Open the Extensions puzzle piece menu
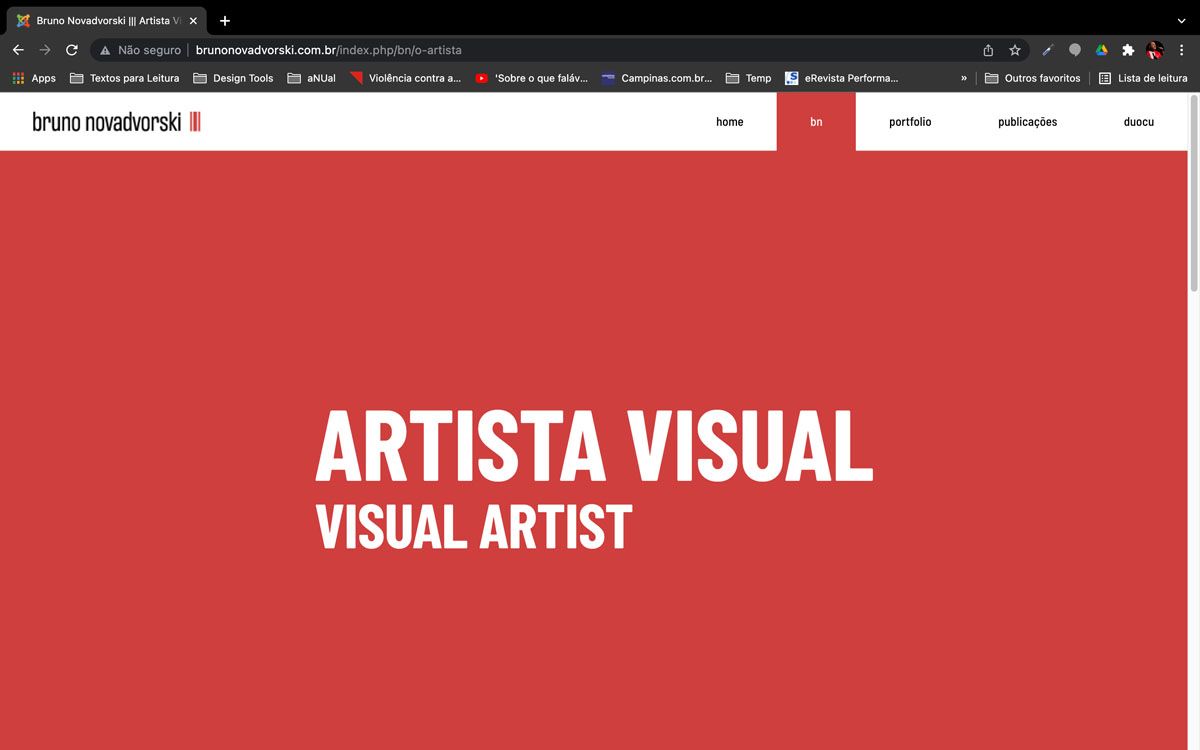 click(x=1128, y=50)
